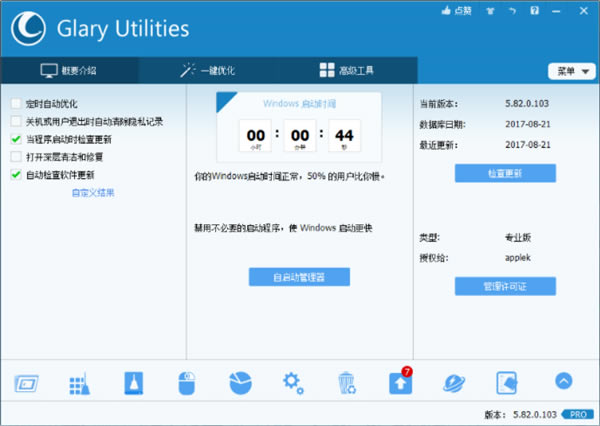Click the PRO badge in status bar
Image resolution: width=600 pixels, height=426 pixels.
pyautogui.click(x=578, y=415)
